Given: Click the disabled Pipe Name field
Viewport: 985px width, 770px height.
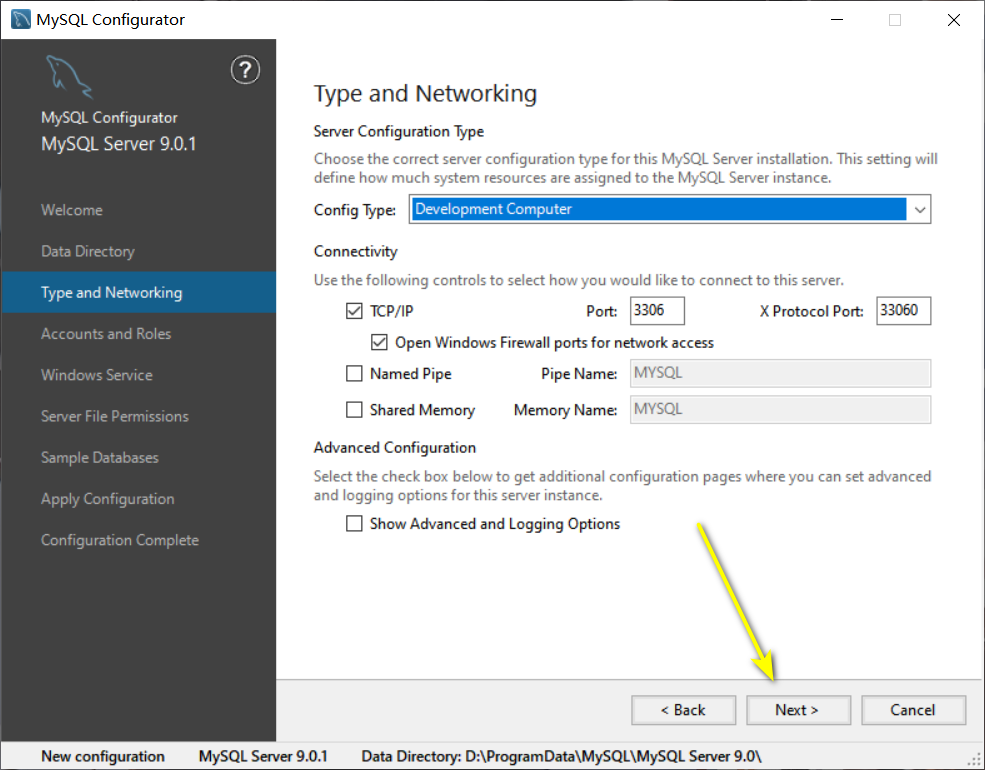Looking at the screenshot, I should coord(780,373).
